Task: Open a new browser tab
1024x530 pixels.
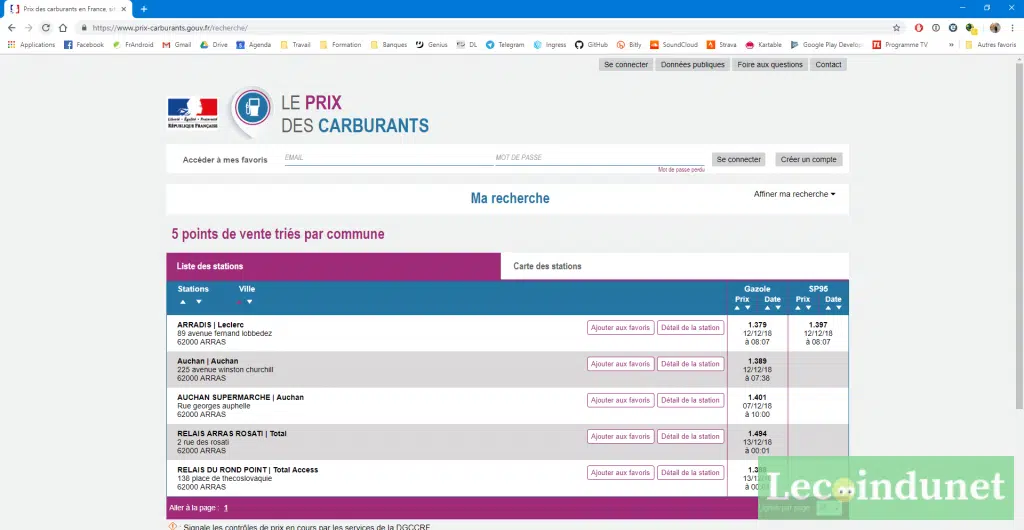Action: (x=144, y=9)
